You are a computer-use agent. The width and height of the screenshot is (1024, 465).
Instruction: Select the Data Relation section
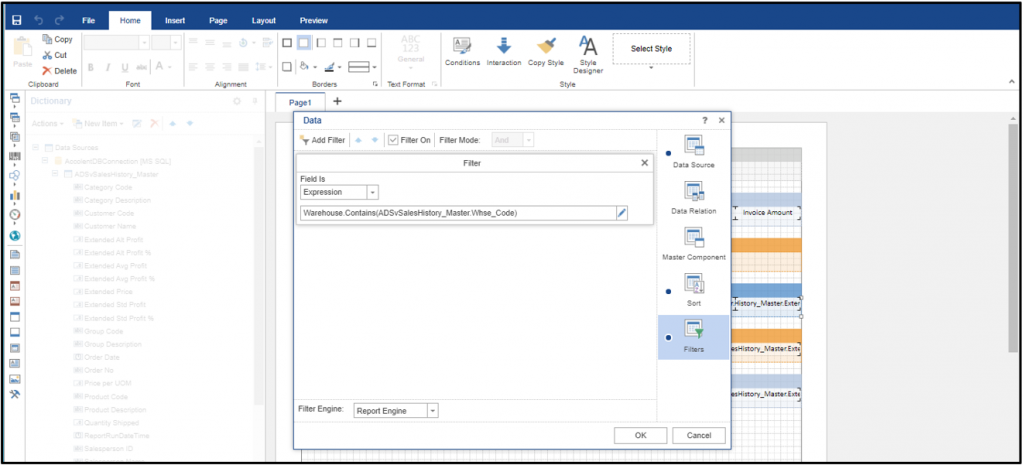tap(694, 198)
